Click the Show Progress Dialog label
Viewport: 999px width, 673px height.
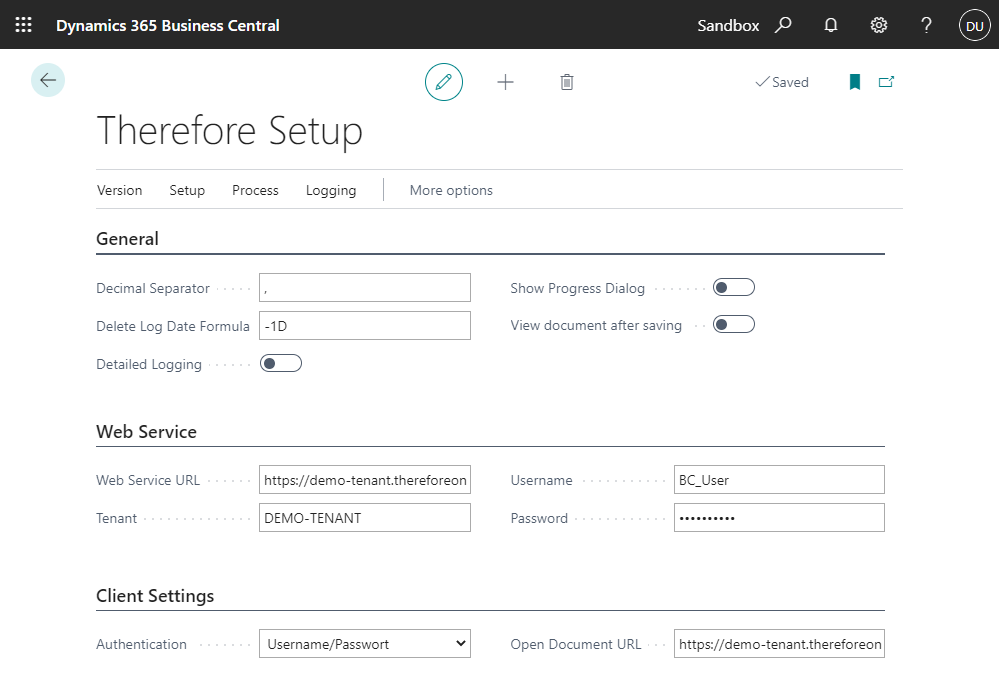(x=577, y=288)
